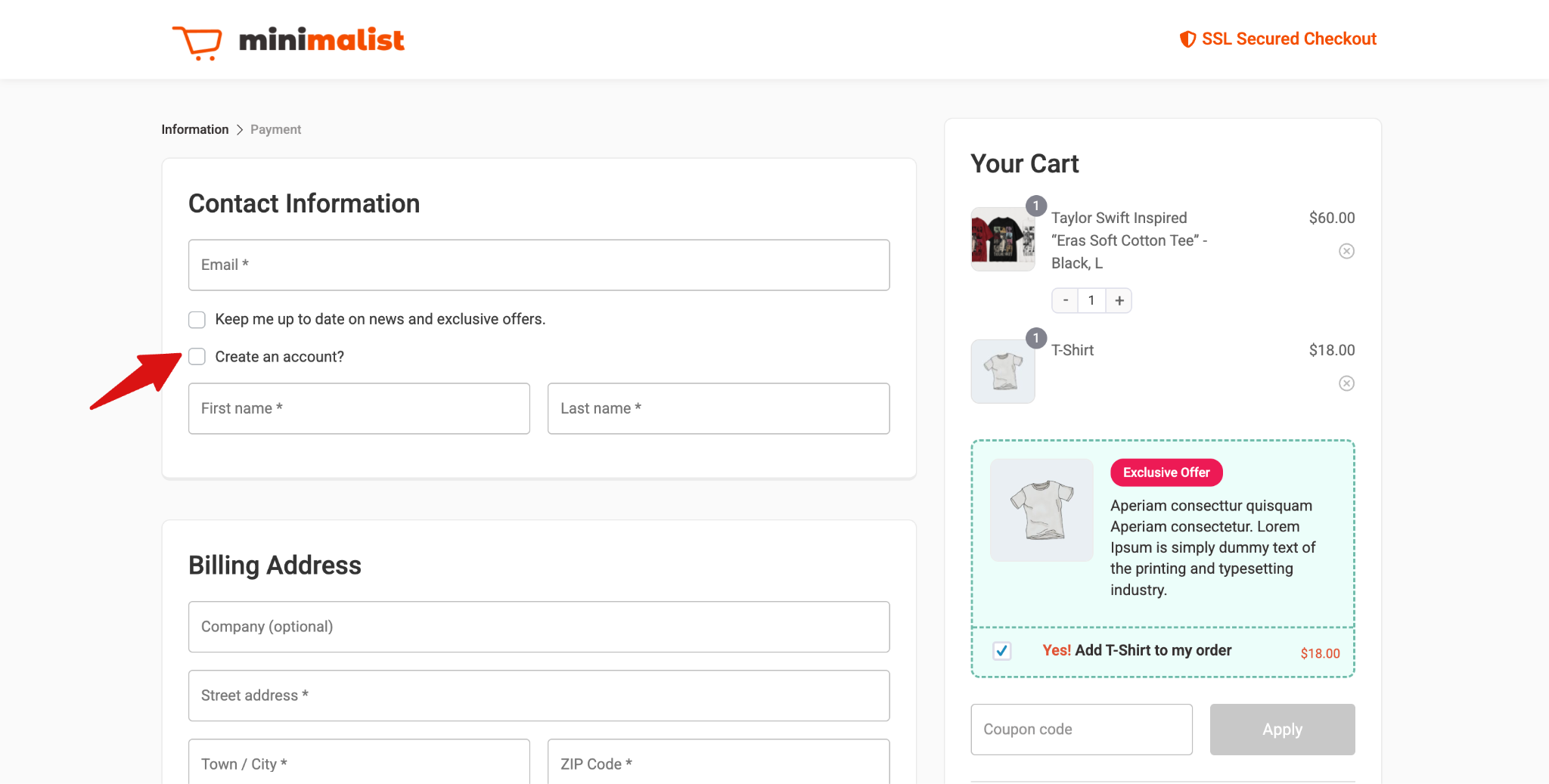
Task: Remove T-Shirt item from cart
Action: coord(1346,383)
